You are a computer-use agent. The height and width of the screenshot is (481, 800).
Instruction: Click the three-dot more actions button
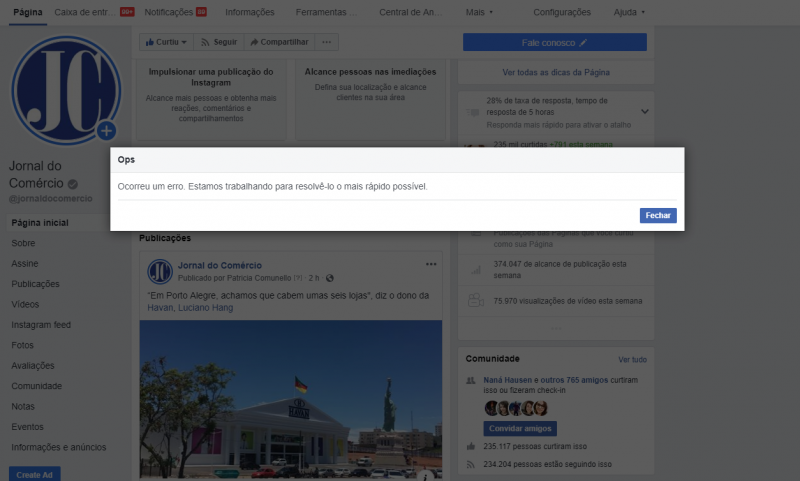click(x=327, y=43)
